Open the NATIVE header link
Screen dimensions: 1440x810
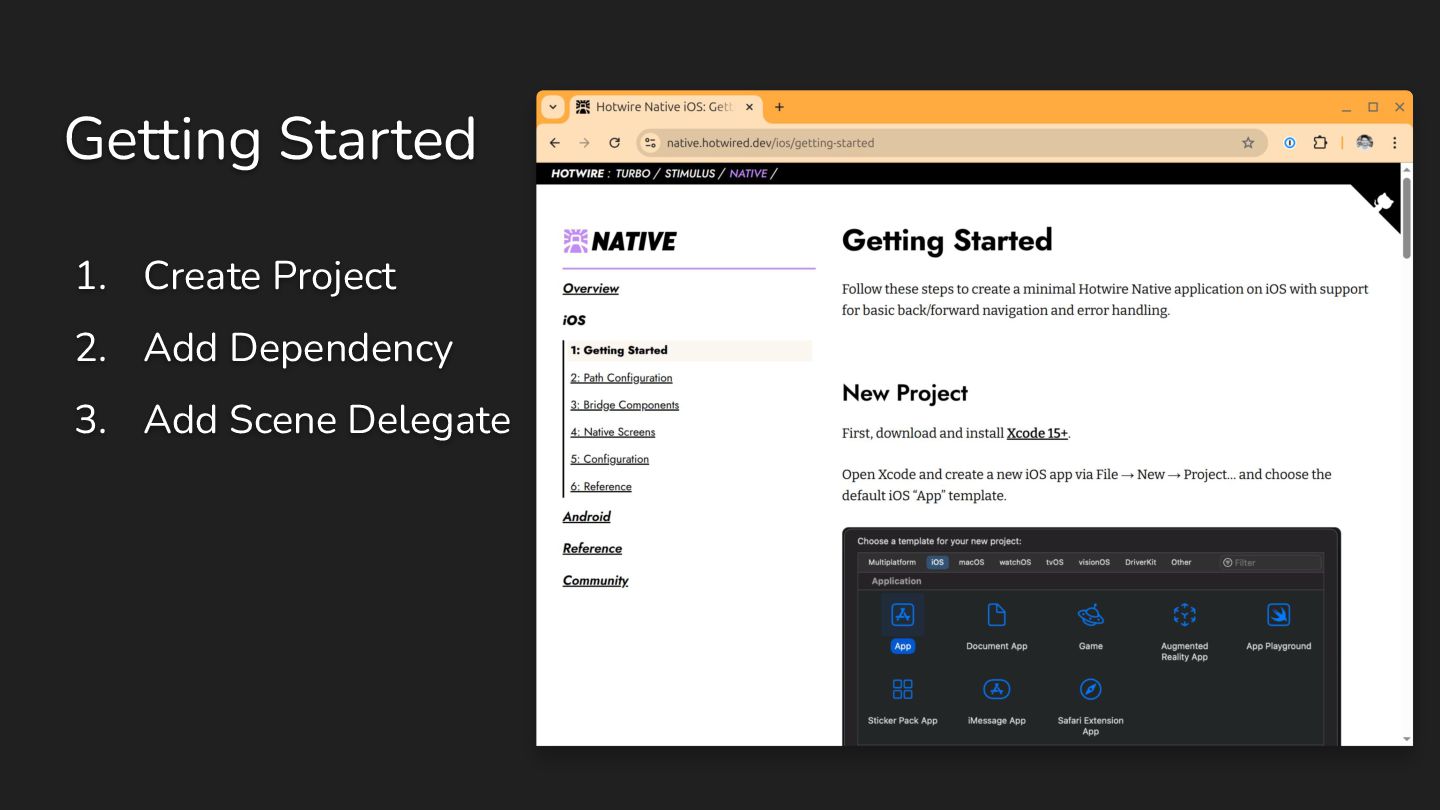(748, 173)
